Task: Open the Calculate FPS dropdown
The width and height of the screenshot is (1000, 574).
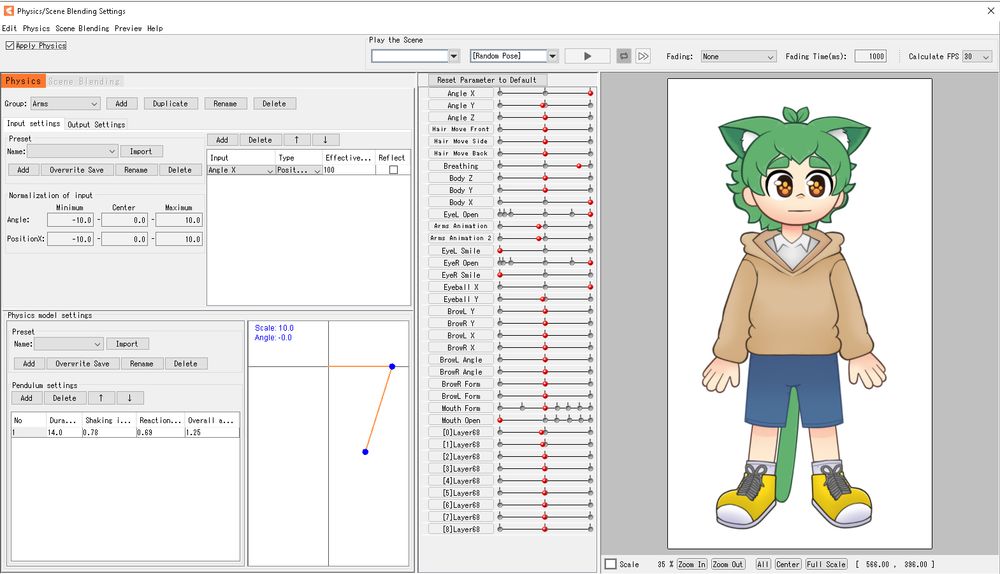Action: coord(976,56)
